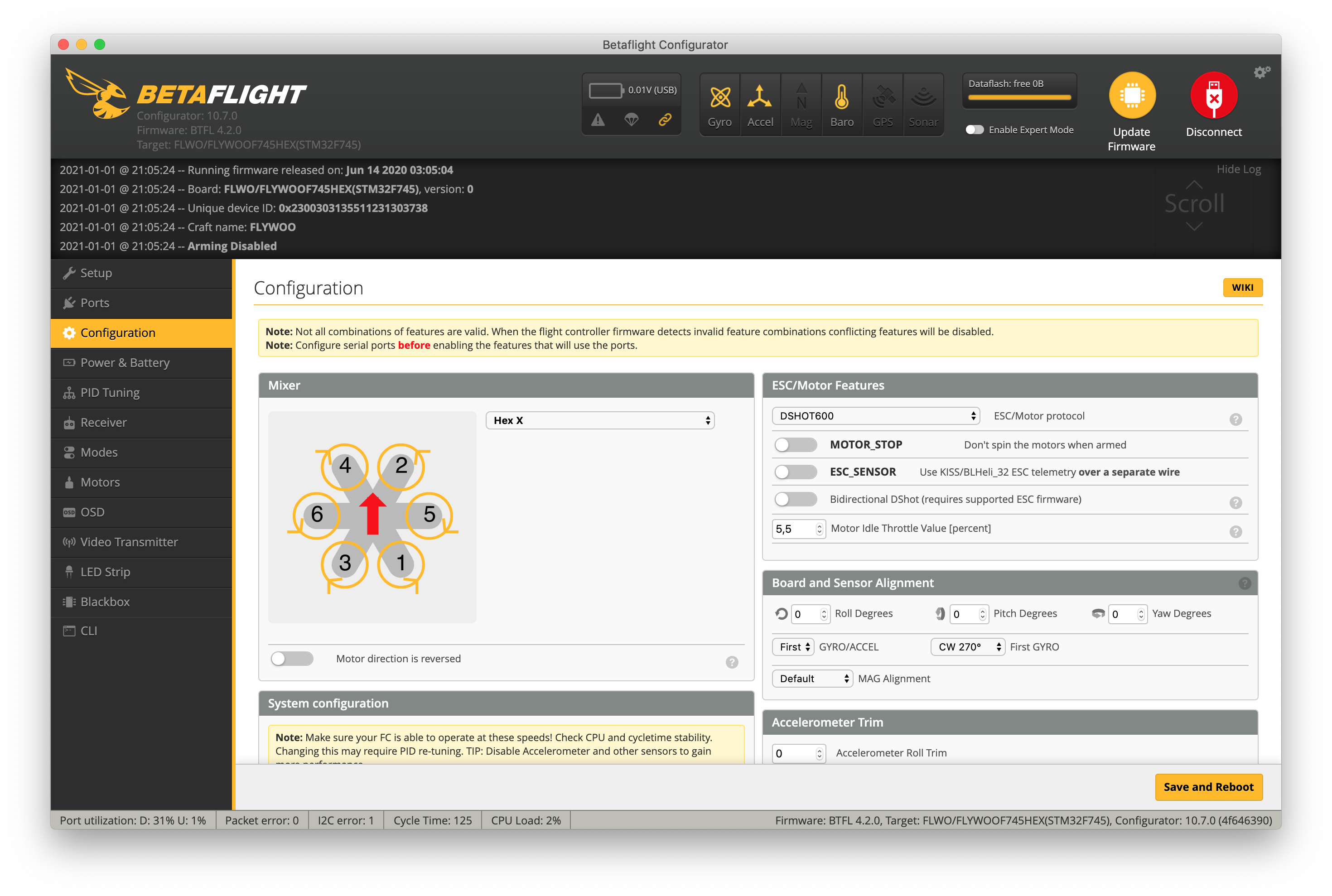Click the red Disconnect USB icon
The width and height of the screenshot is (1332, 896).
point(1214,96)
